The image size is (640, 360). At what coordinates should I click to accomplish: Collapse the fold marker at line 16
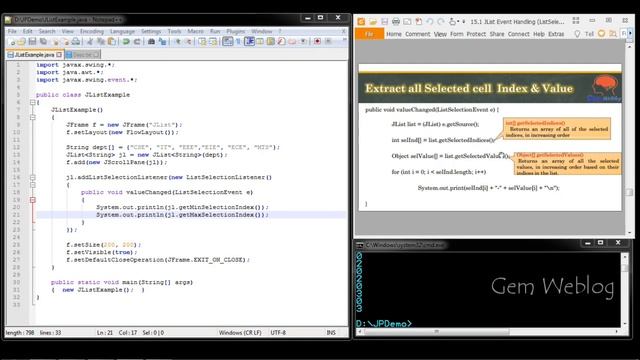[x=33, y=178]
